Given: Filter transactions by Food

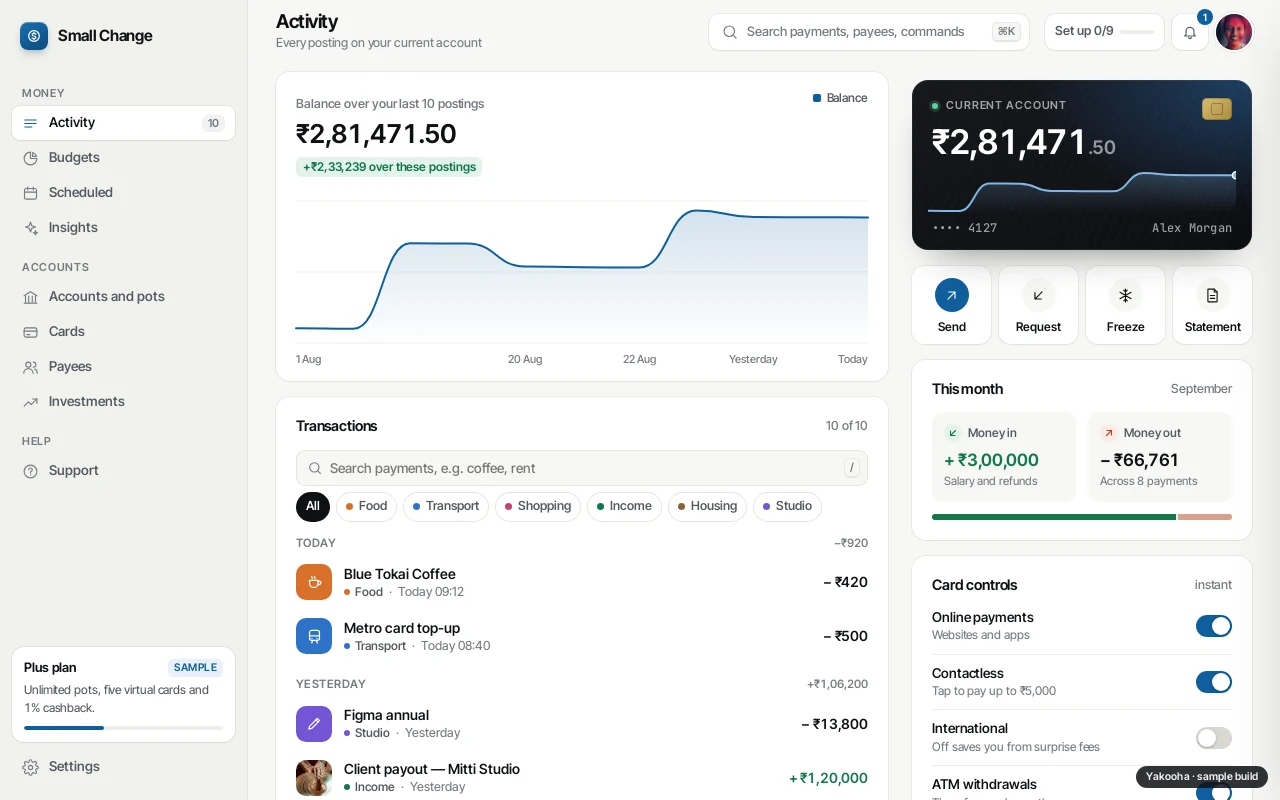Looking at the screenshot, I should (x=366, y=507).
